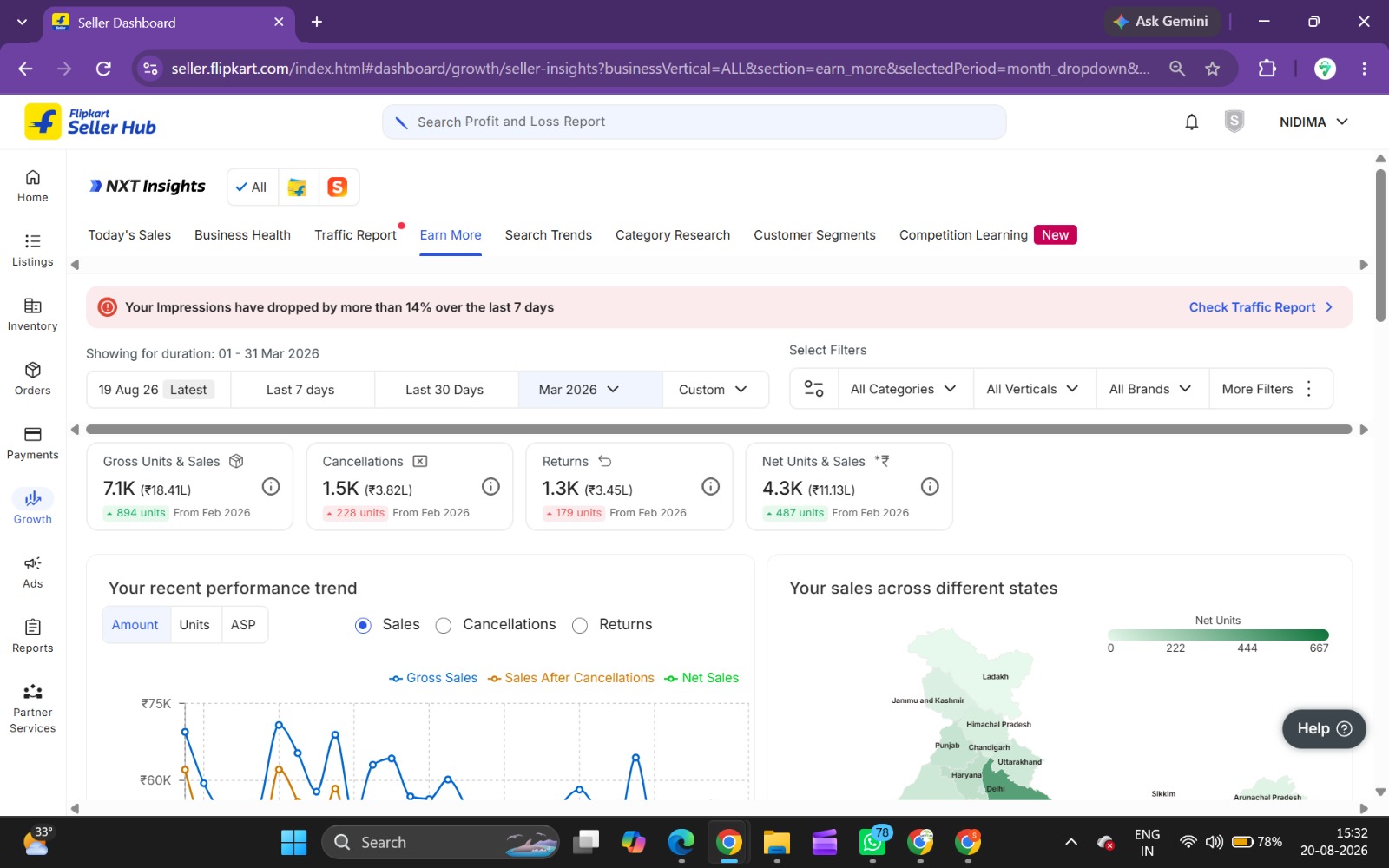Expand the All Categories dropdown
The width and height of the screenshot is (1389, 868).
pyautogui.click(x=903, y=389)
